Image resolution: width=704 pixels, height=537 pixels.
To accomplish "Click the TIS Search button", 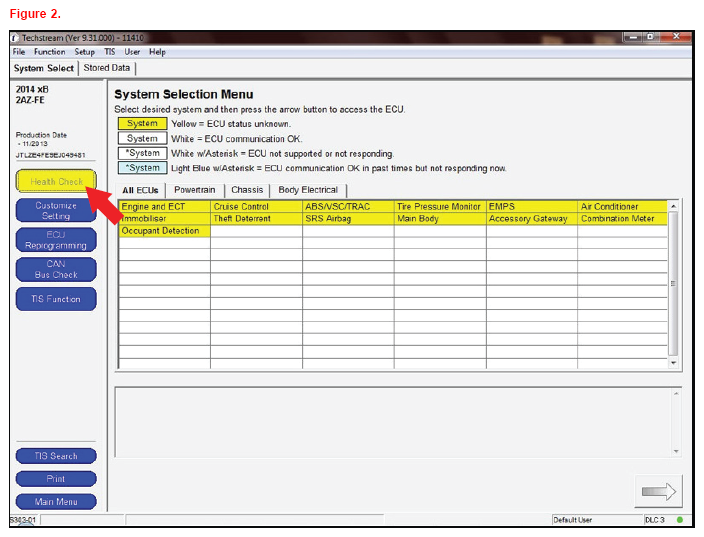I will click(56, 456).
